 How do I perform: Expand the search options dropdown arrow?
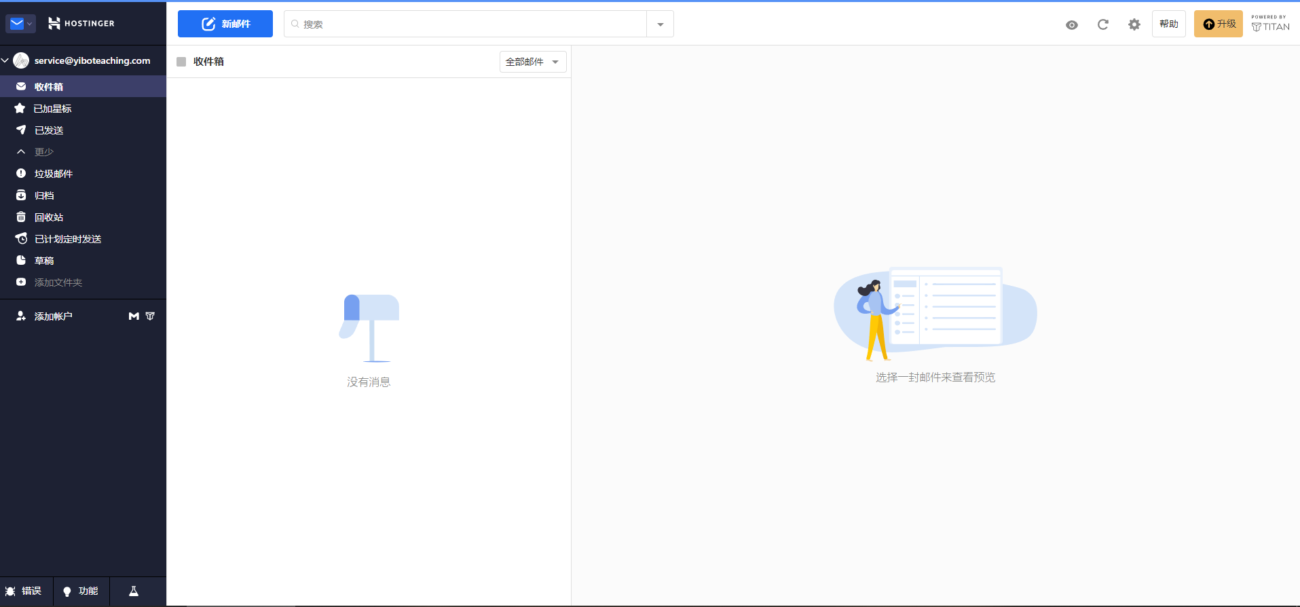click(x=660, y=24)
